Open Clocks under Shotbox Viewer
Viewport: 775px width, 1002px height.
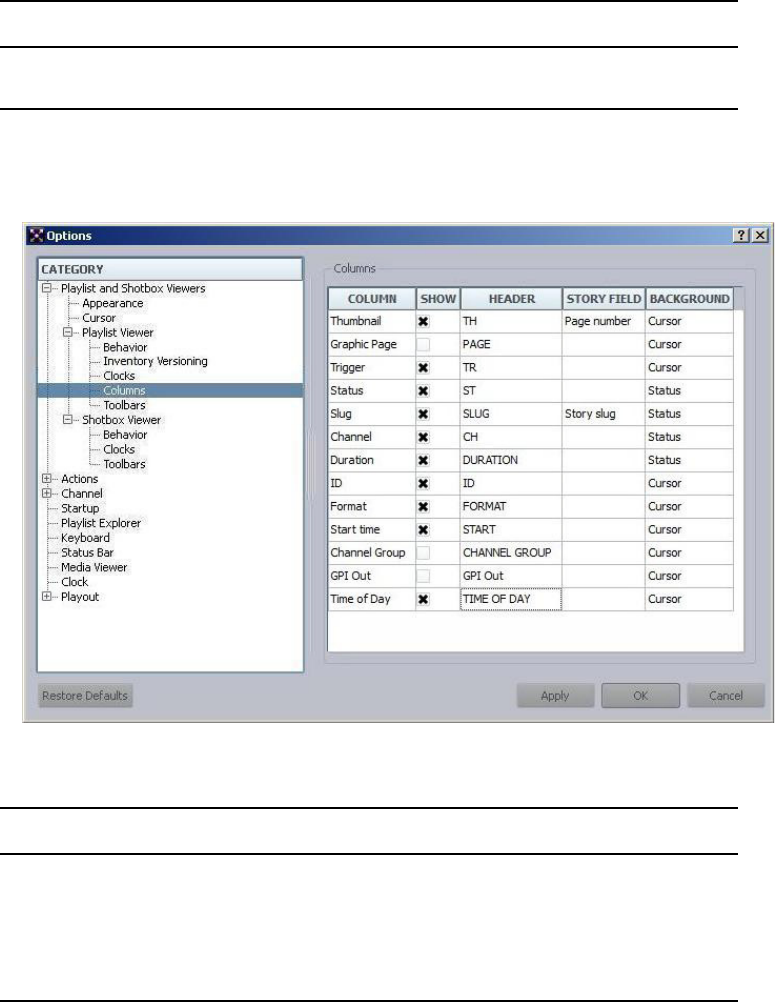(x=119, y=449)
